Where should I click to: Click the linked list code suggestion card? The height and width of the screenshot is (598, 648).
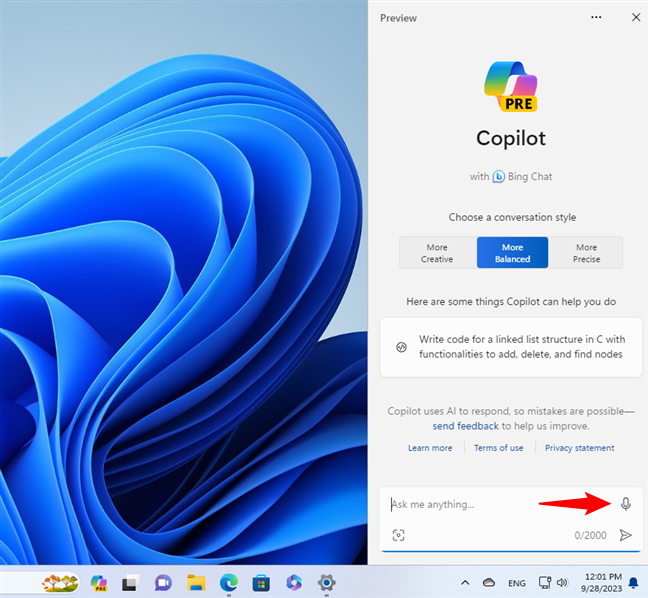pos(511,347)
